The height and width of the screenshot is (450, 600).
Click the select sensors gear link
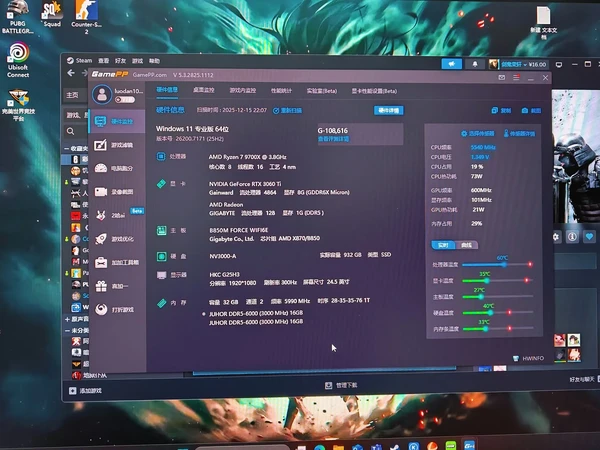478,133
